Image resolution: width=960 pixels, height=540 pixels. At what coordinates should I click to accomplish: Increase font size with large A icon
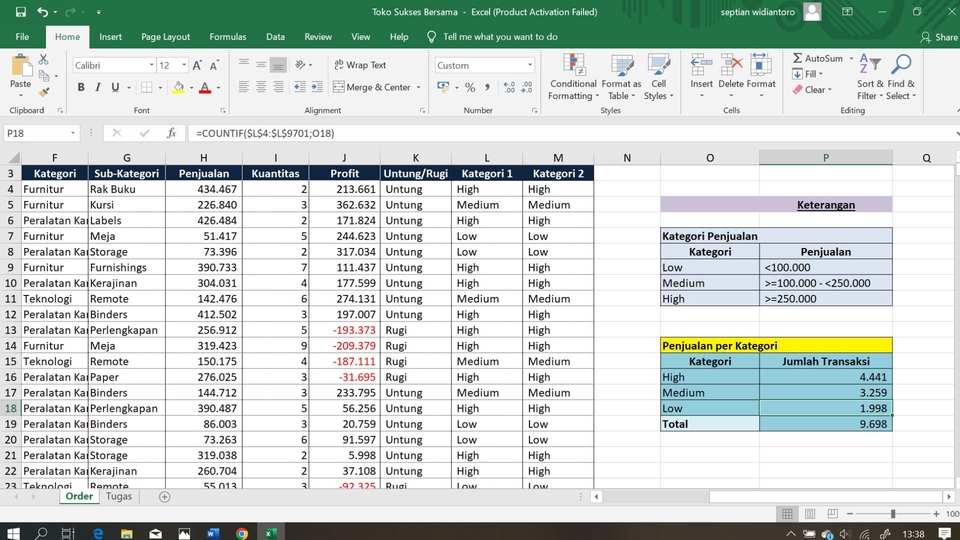pos(197,66)
